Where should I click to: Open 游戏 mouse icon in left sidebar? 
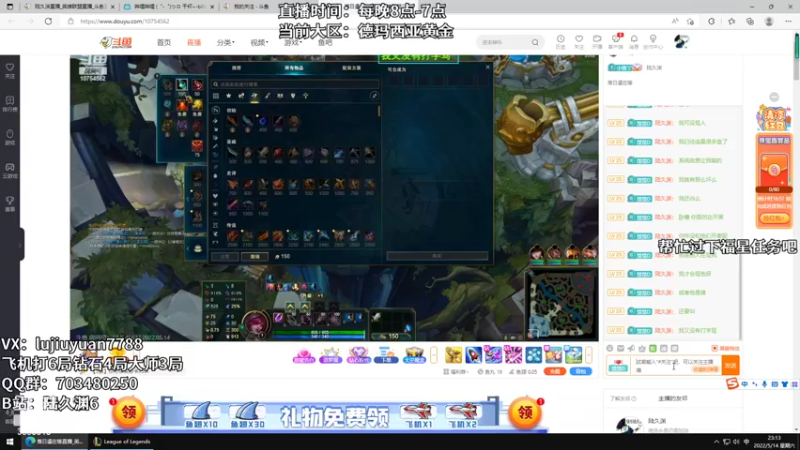click(x=10, y=137)
